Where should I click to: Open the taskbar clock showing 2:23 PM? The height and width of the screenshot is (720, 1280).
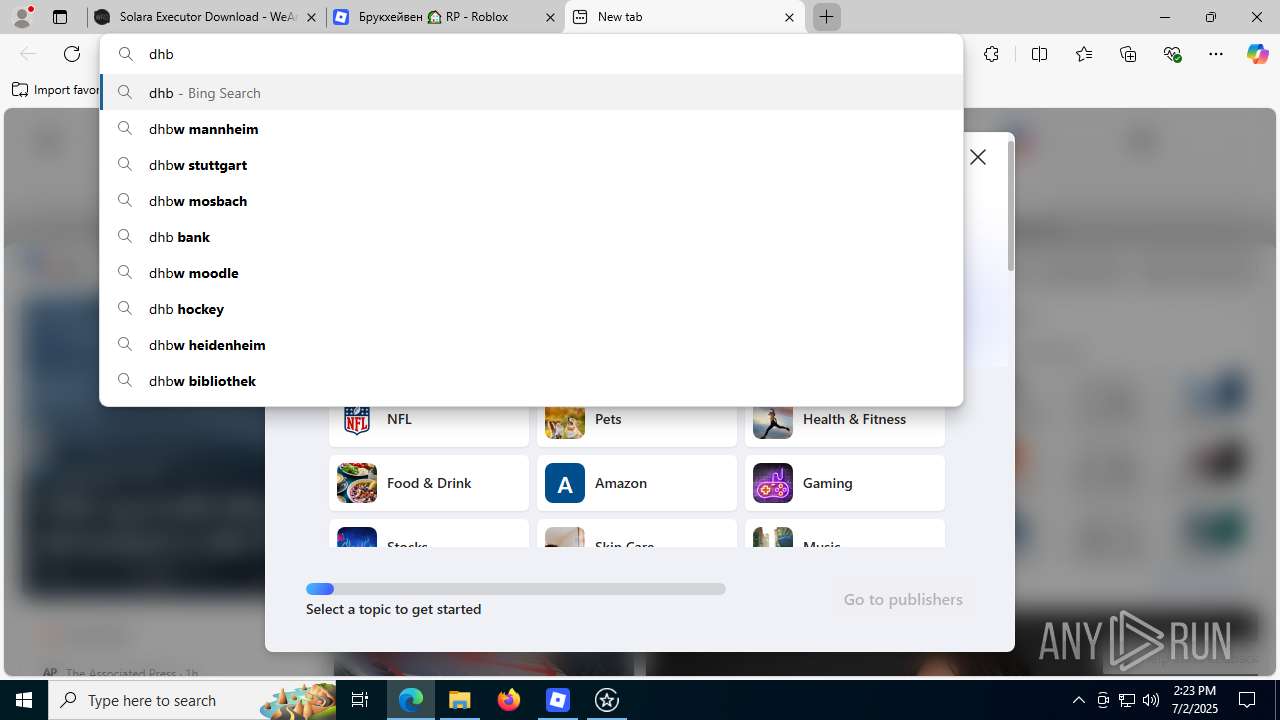pos(1194,700)
